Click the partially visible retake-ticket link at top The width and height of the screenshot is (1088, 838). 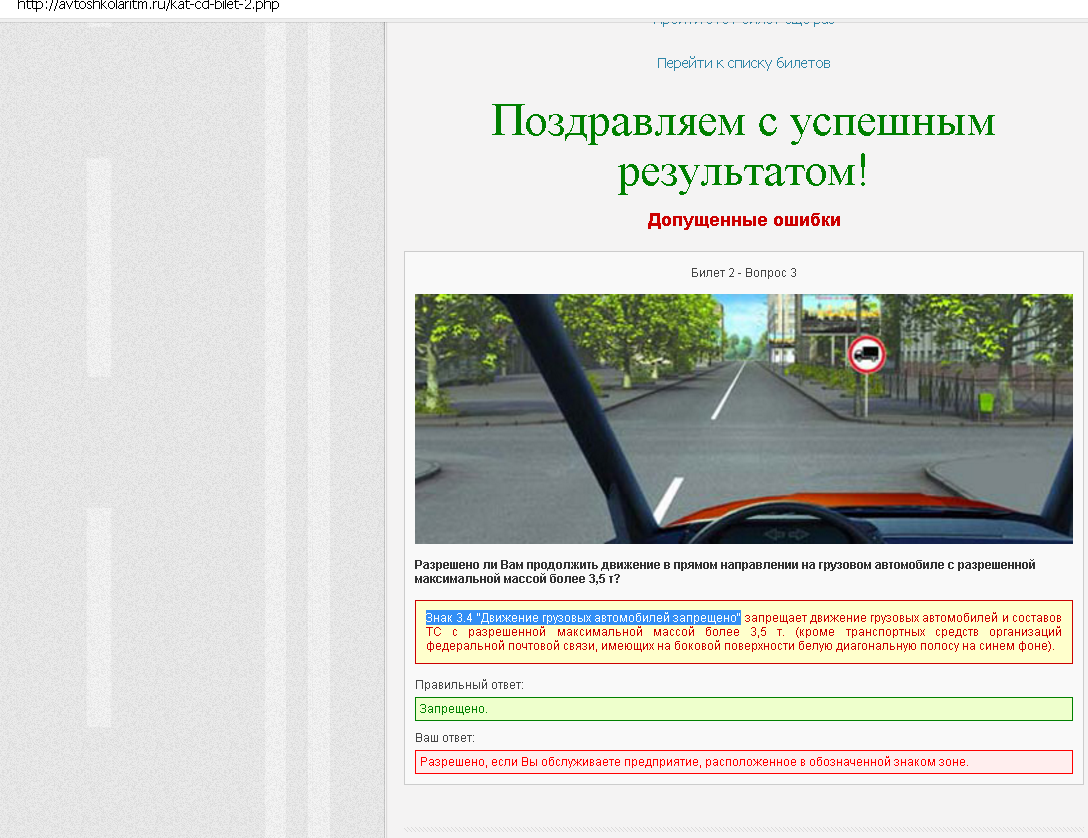pyautogui.click(x=743, y=21)
